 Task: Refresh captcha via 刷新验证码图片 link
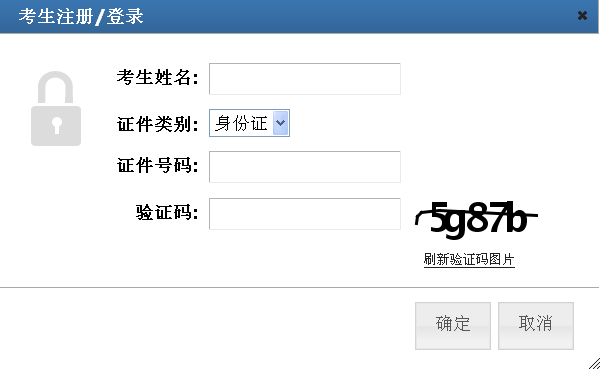coord(469,259)
